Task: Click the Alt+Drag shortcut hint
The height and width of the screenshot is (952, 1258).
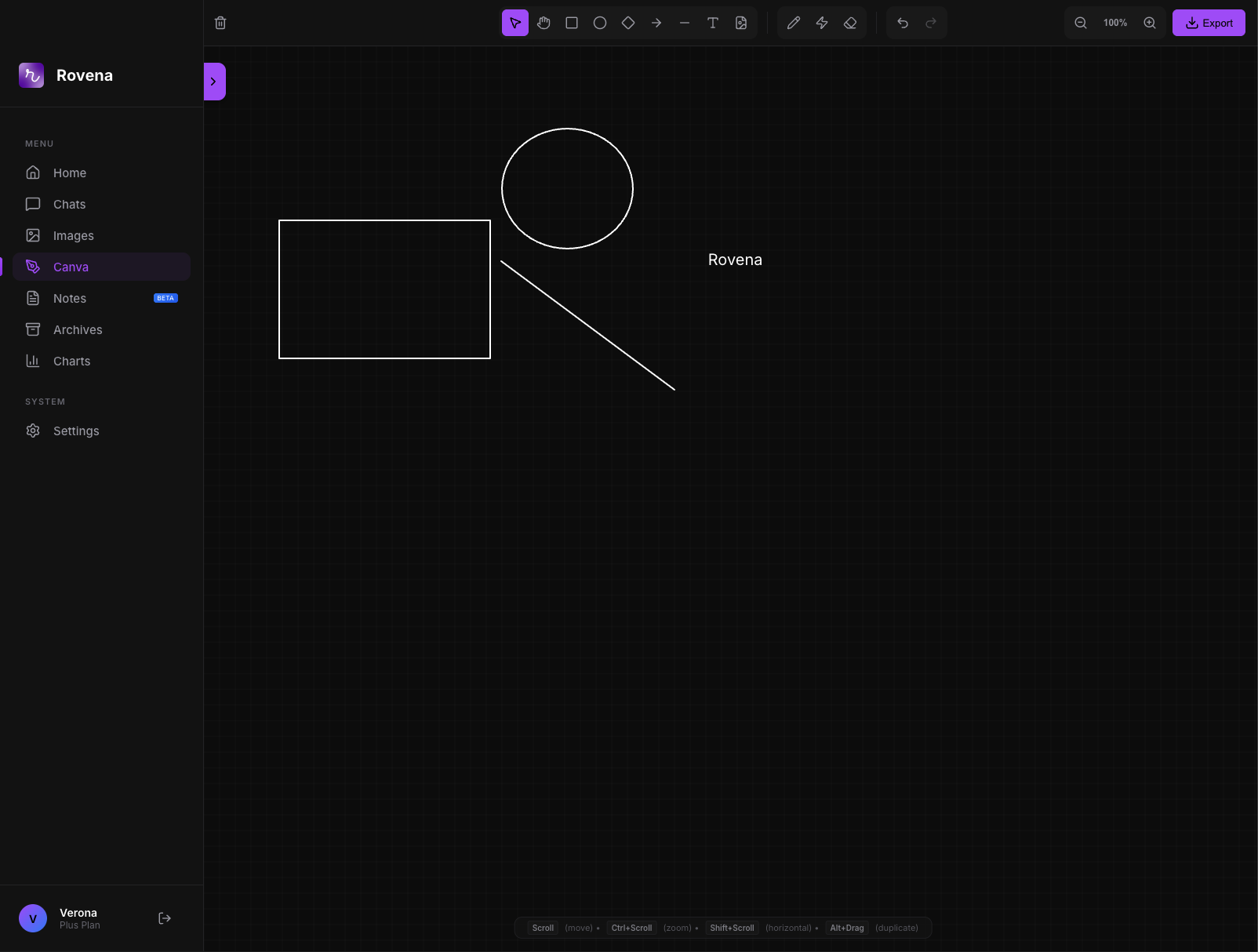Action: point(847,928)
